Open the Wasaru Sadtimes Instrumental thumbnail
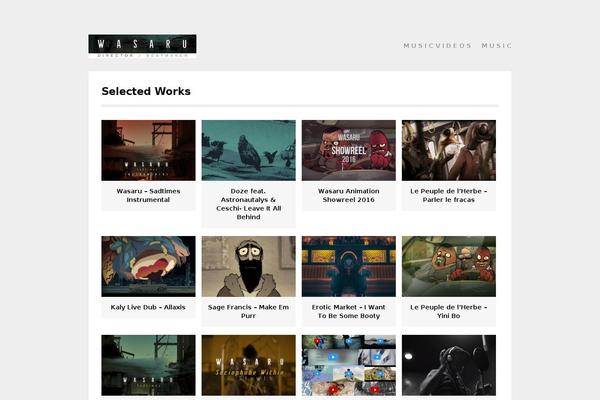Screen dimensions: 600x400 (x=148, y=150)
